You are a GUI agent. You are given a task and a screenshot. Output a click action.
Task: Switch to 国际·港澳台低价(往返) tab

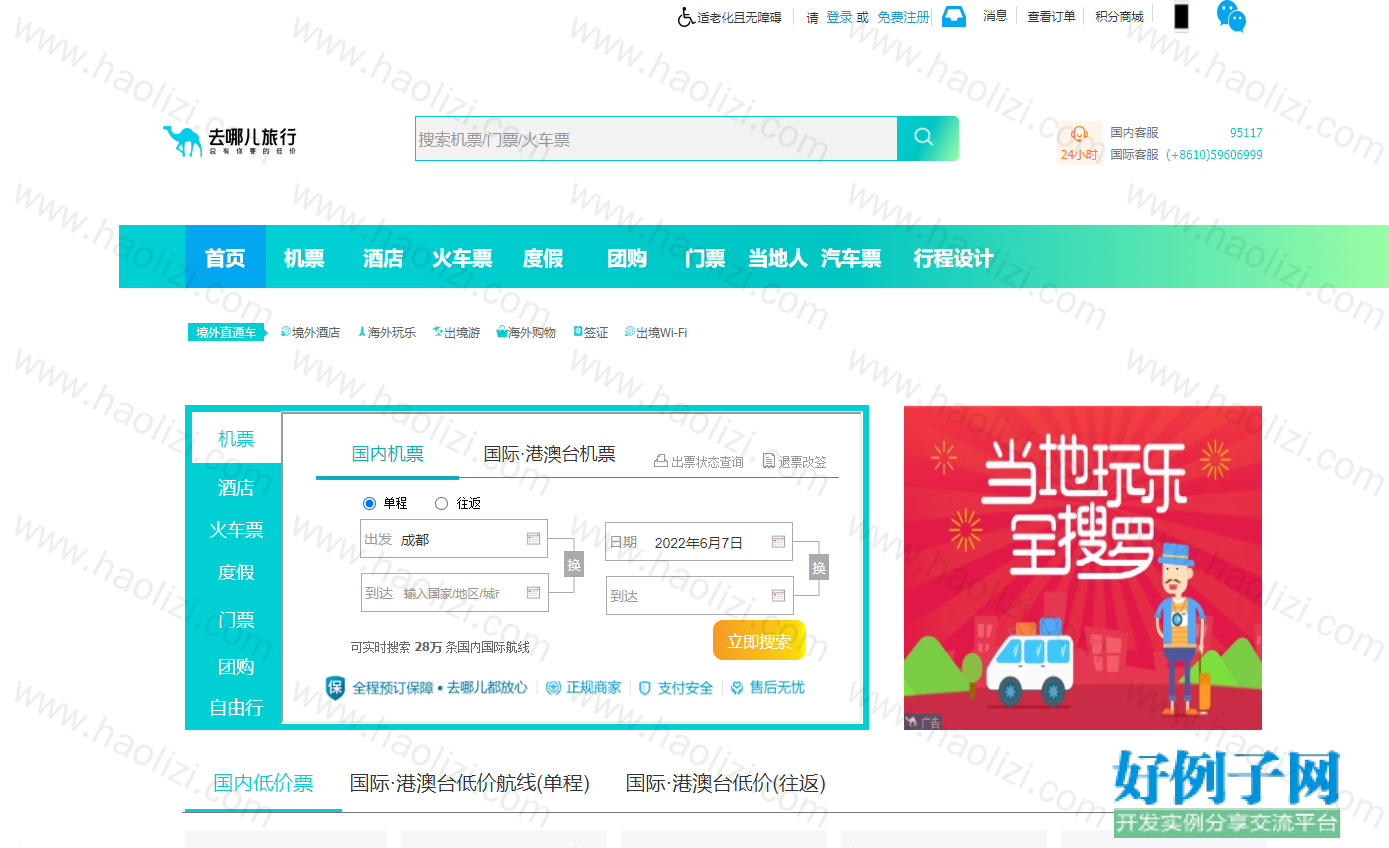tap(726, 783)
